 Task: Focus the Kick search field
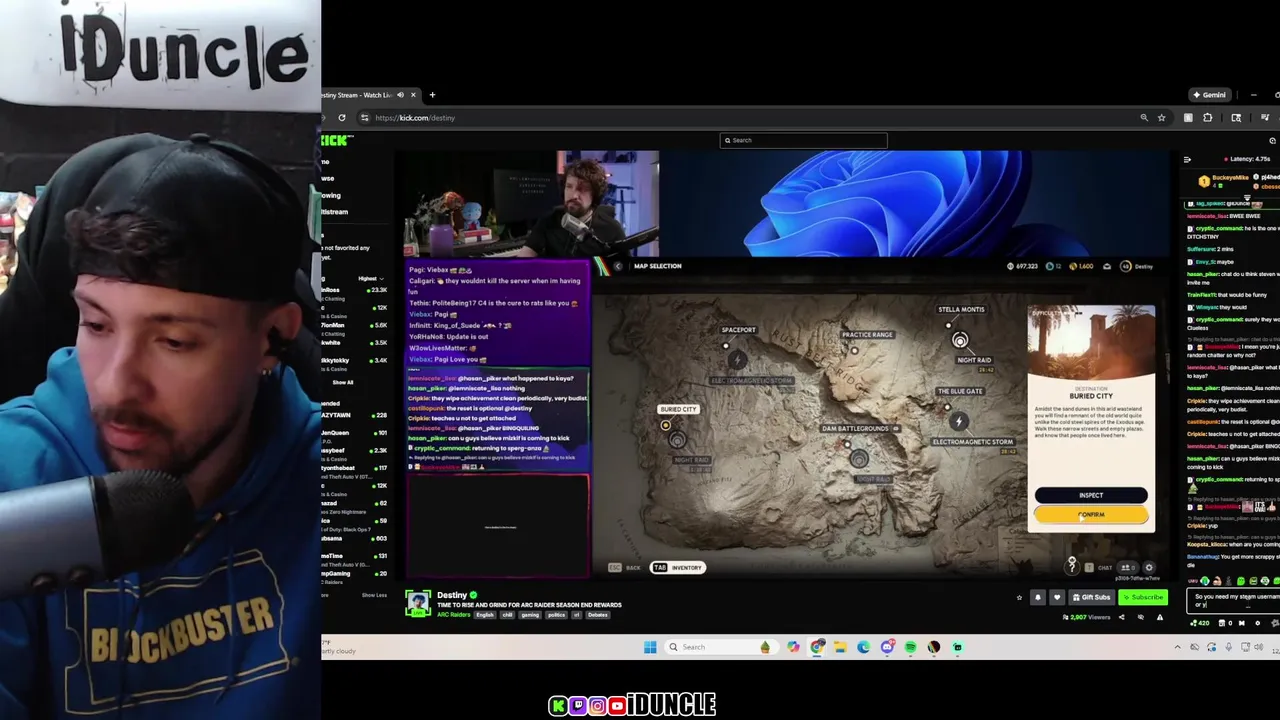804,140
